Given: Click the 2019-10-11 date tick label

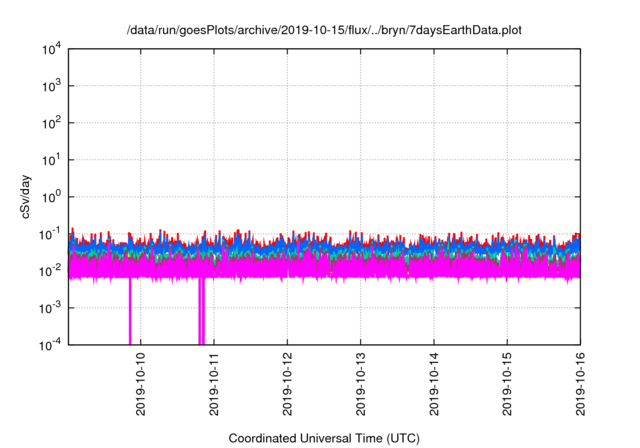Looking at the screenshot, I should click(x=214, y=384).
